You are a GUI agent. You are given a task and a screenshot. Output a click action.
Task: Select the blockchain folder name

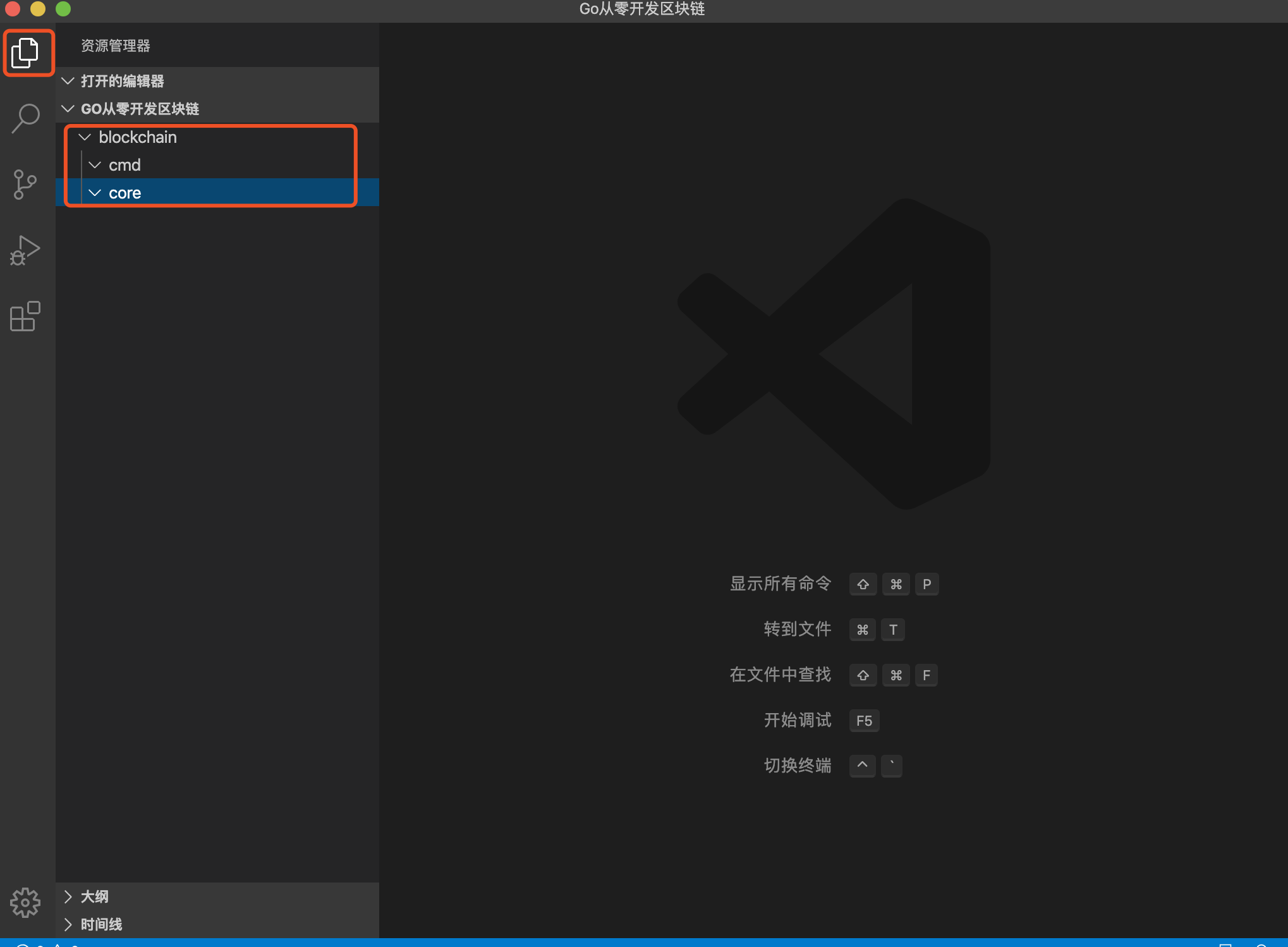138,137
